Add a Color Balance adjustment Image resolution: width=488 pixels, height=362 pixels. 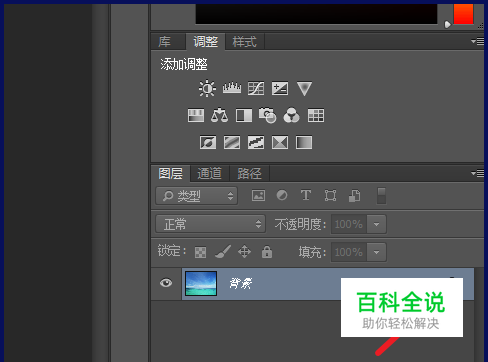220,115
